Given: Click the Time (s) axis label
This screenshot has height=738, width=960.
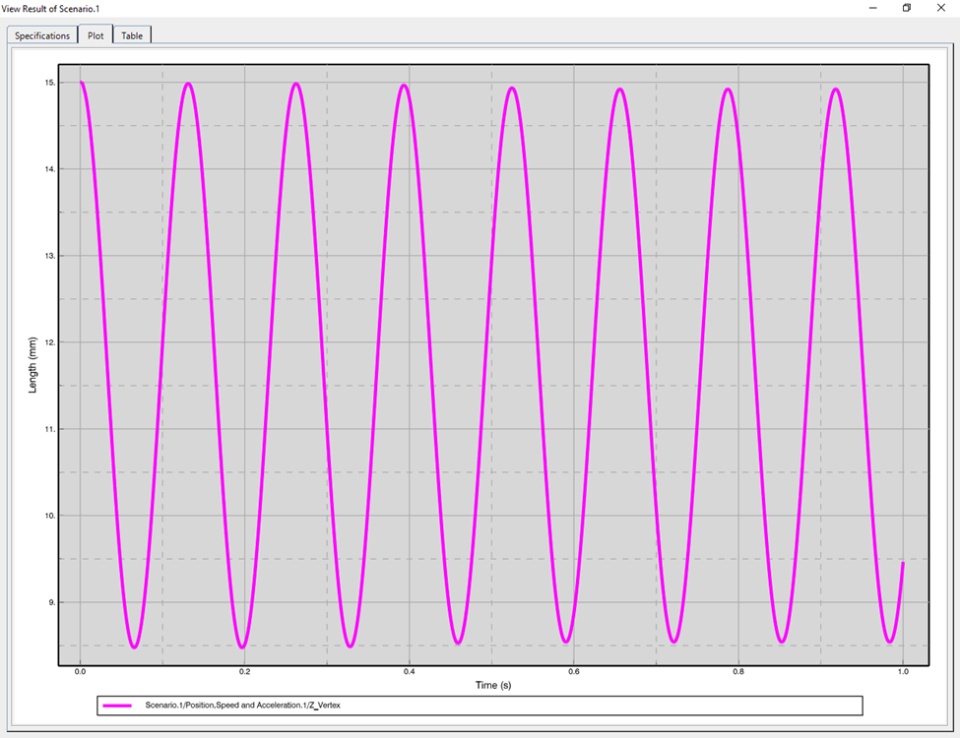Looking at the screenshot, I should pos(493,685).
